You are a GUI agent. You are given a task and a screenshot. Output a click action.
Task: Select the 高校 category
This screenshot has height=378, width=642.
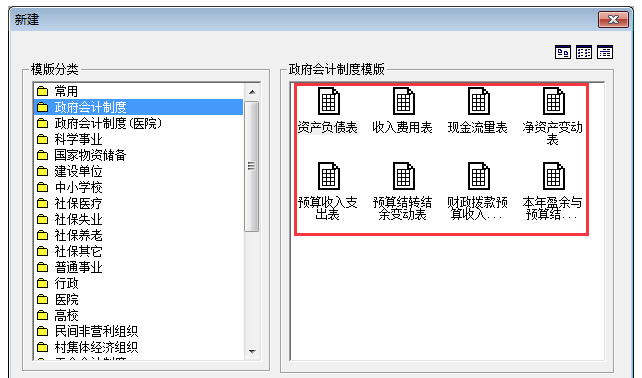(138, 315)
